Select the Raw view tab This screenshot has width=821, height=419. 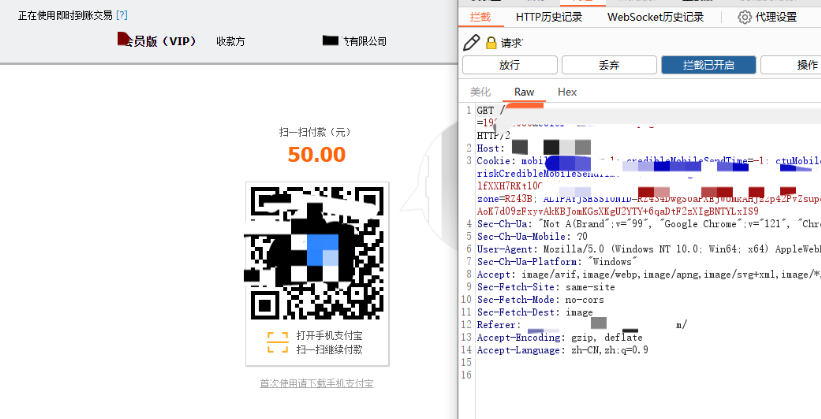[524, 92]
